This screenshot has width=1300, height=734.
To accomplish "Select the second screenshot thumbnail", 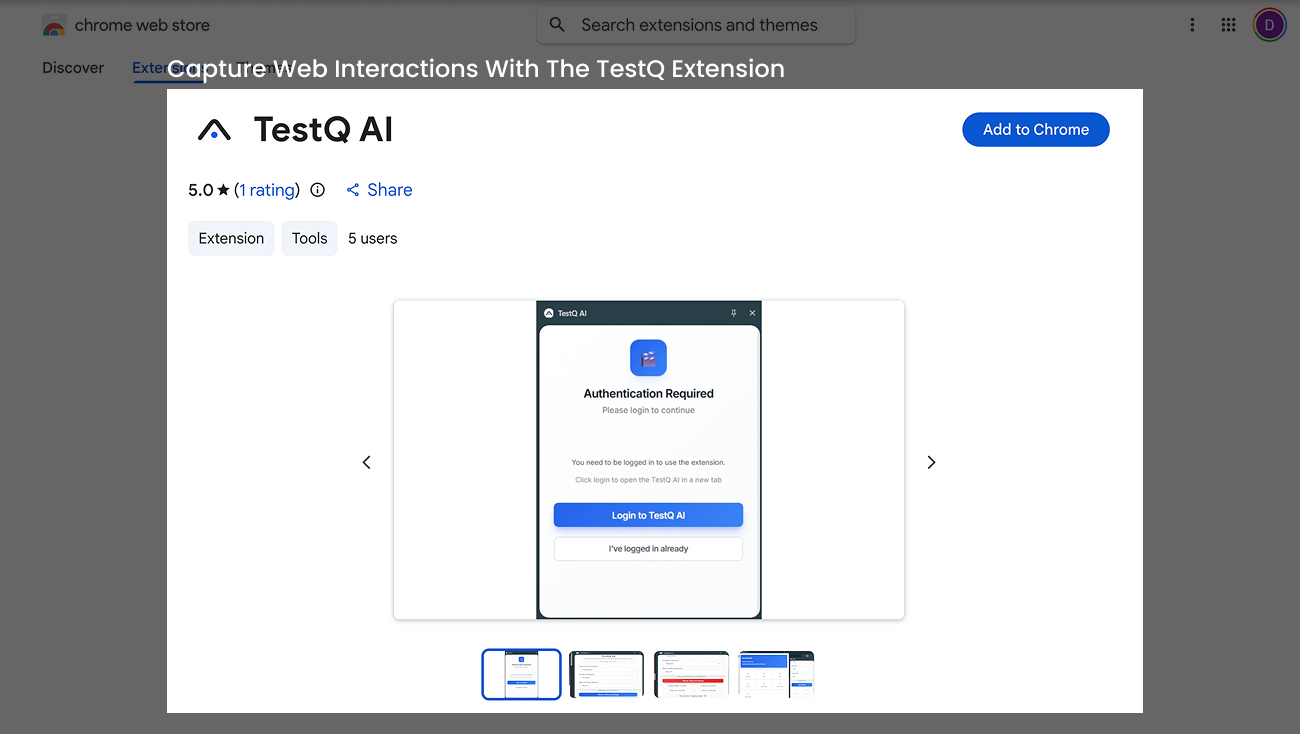I will tap(606, 674).
